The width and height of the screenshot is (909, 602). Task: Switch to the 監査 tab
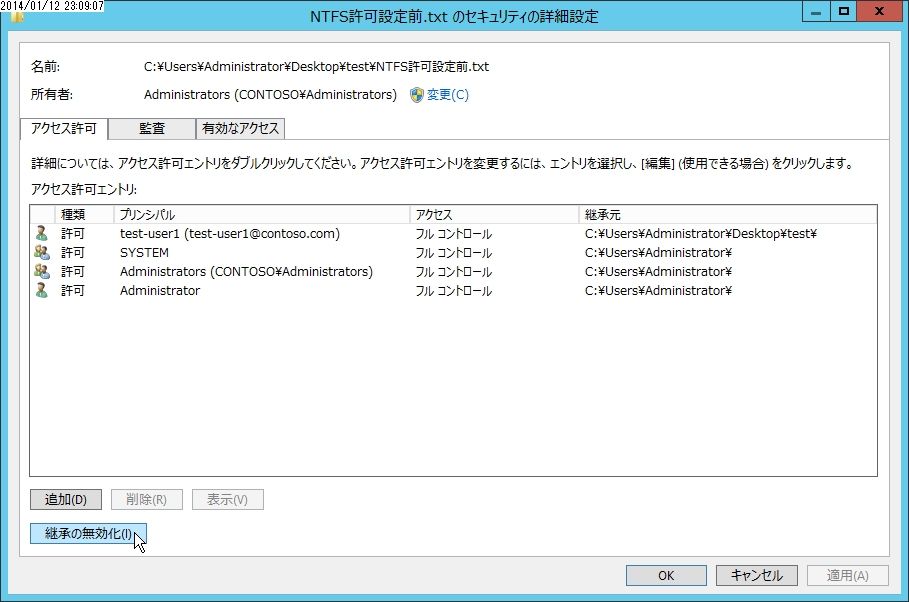151,128
